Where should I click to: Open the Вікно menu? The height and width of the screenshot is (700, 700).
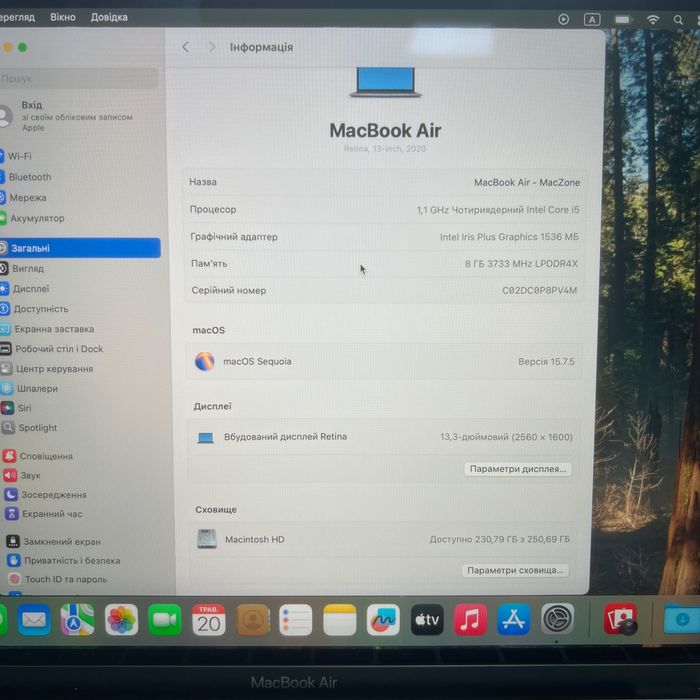click(63, 17)
